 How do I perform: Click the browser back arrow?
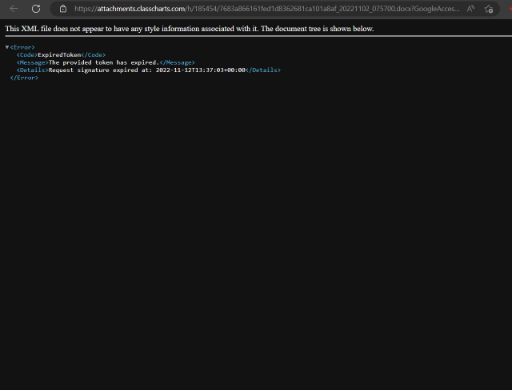(x=14, y=9)
